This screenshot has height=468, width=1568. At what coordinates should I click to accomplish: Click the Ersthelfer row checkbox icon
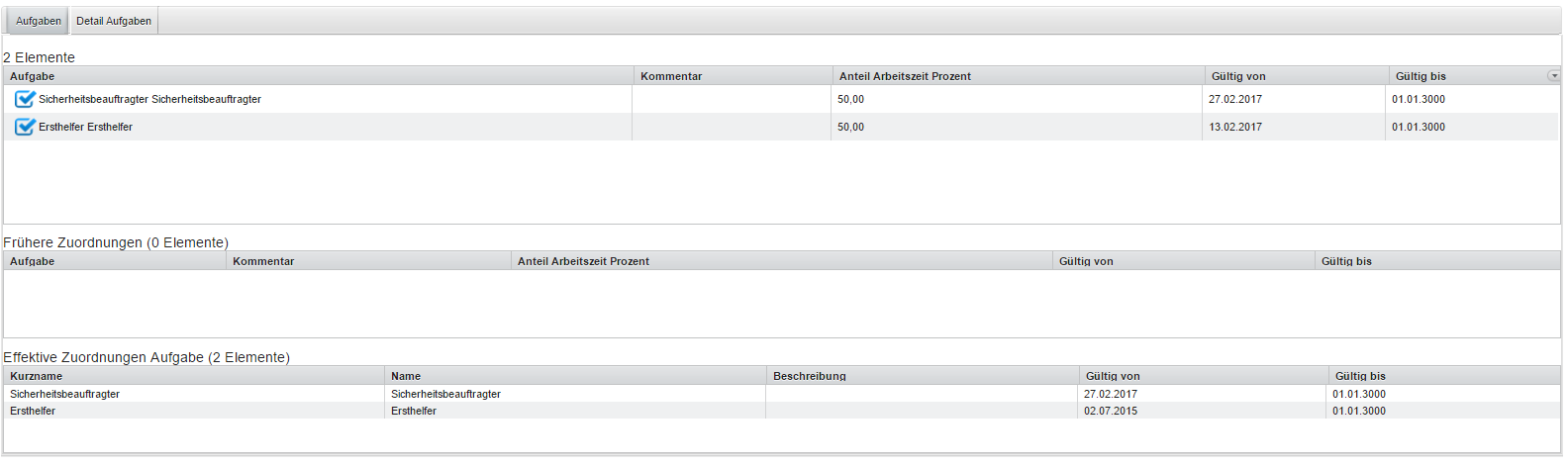point(25,127)
